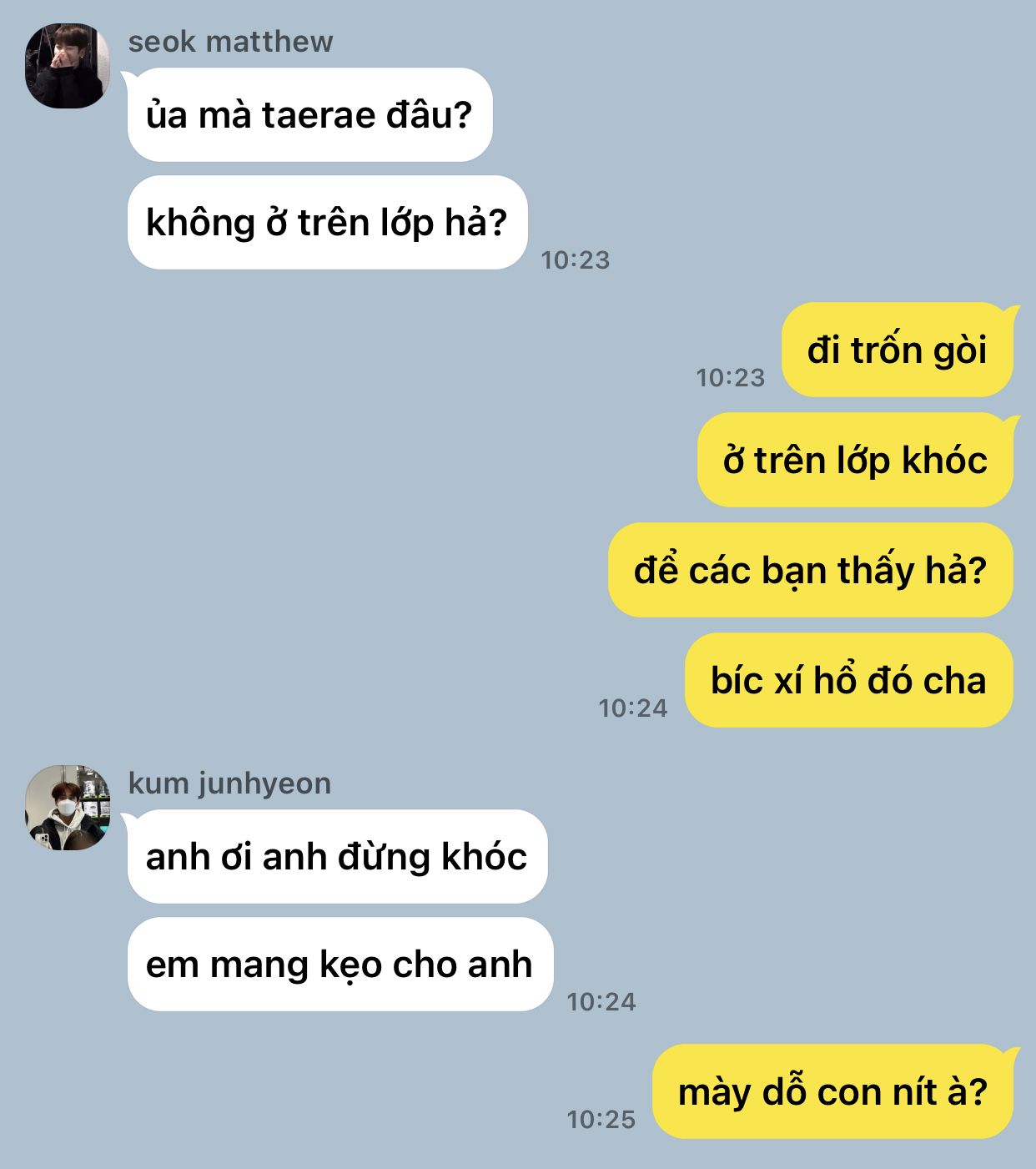The height and width of the screenshot is (1169, 1036).
Task: Open kum junhyeon's profile picture
Action: (68, 808)
